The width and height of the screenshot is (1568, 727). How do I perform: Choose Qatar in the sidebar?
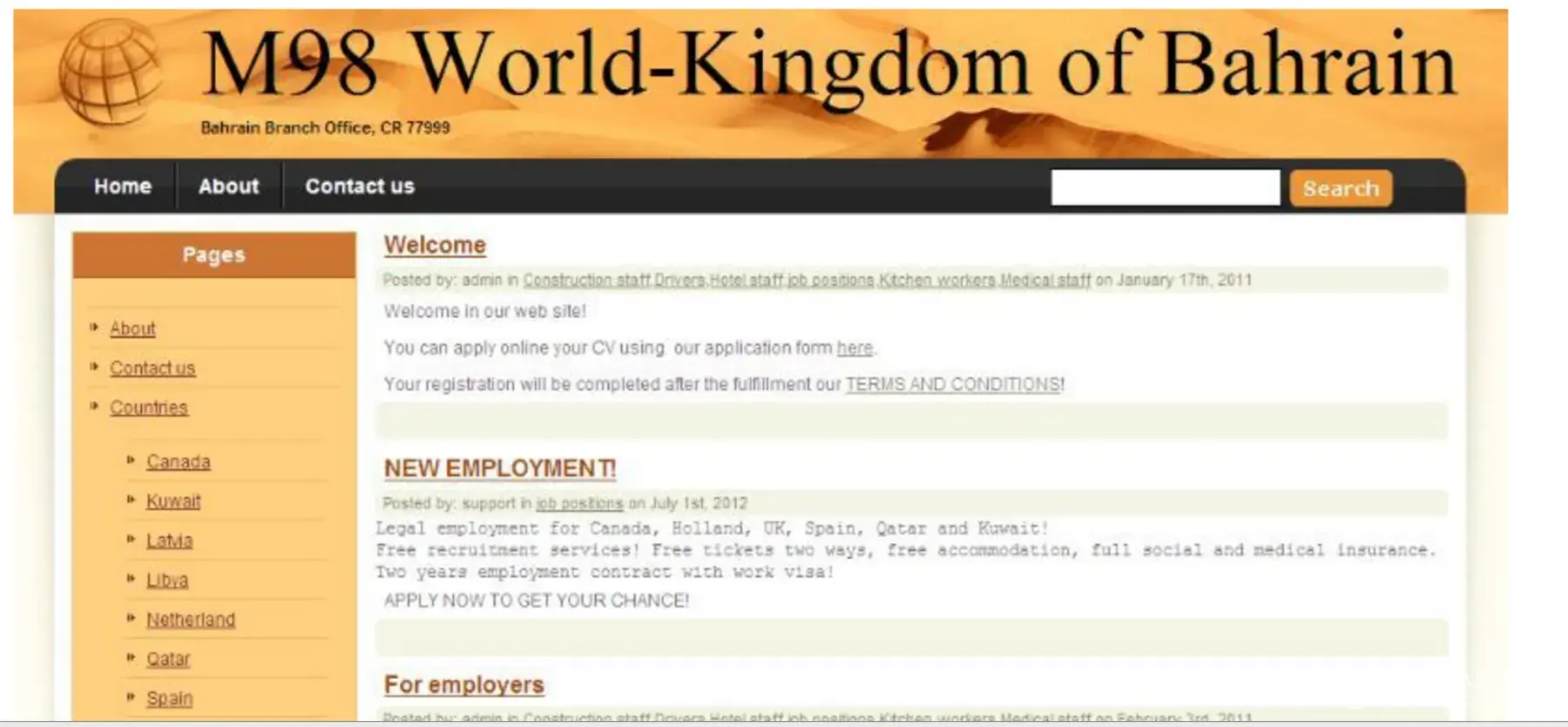(x=167, y=659)
